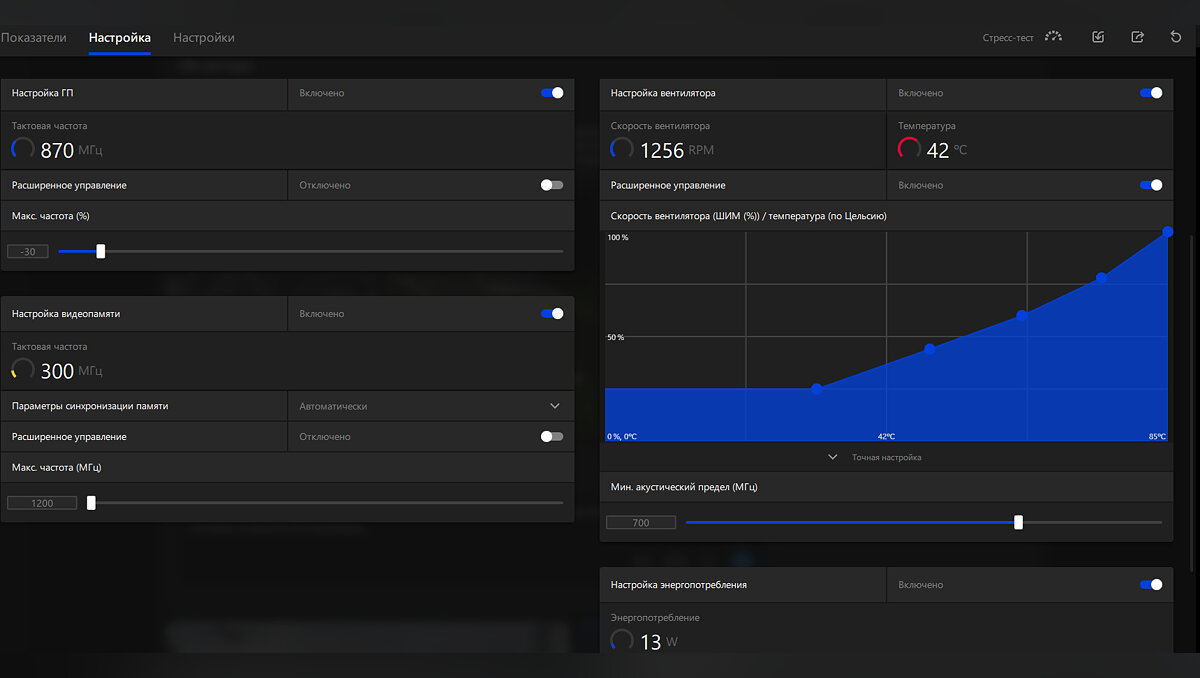Screen dimensions: 1200x678
Task: Enable GPU Расширенное управление toggle
Action: [552, 185]
